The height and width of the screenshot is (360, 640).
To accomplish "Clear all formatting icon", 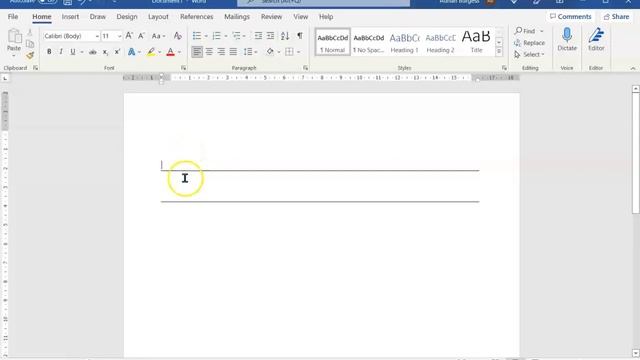I will (x=178, y=36).
